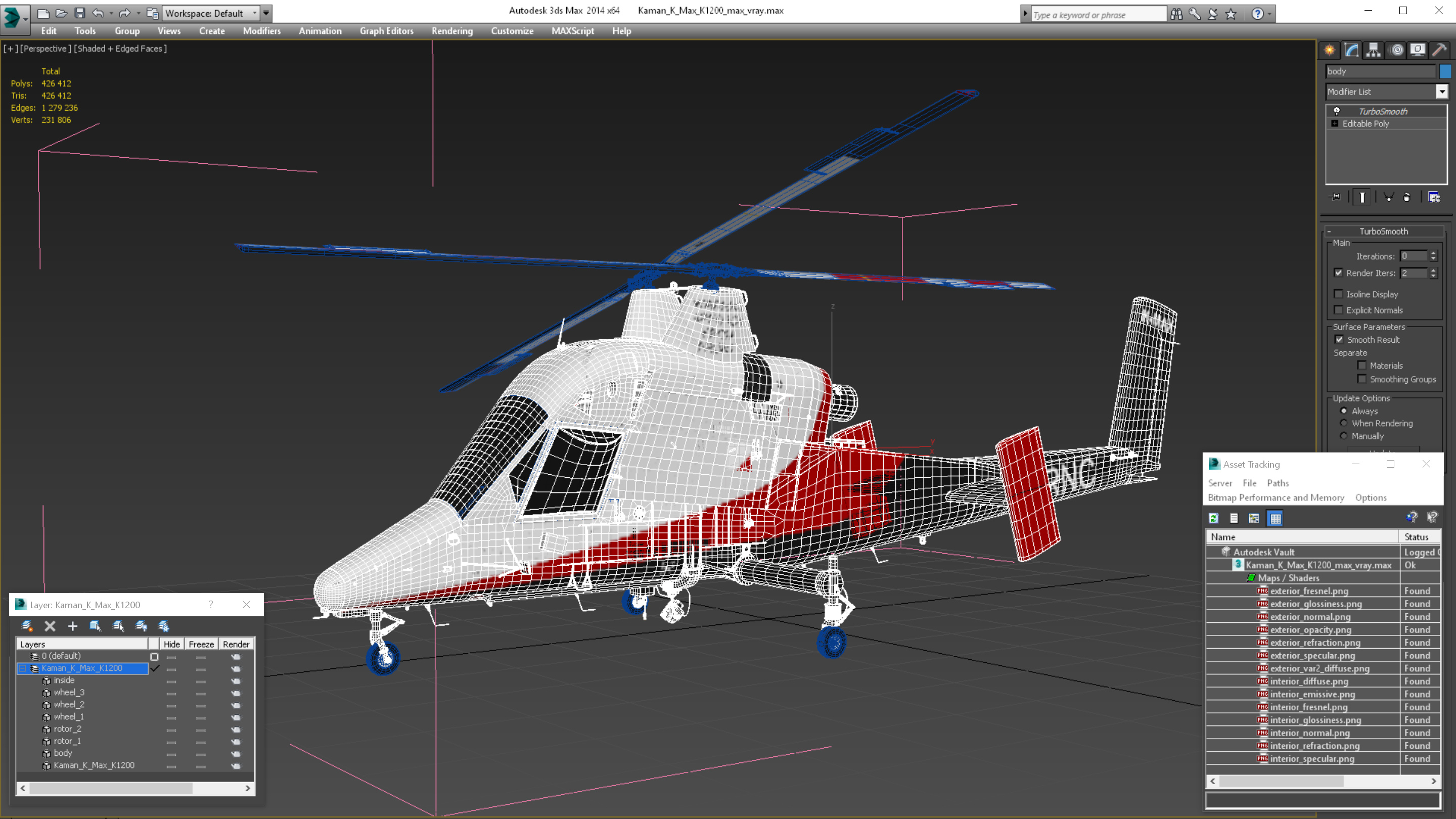The width and height of the screenshot is (1456, 819).
Task: Open the Display command panel tab
Action: click(x=1418, y=51)
